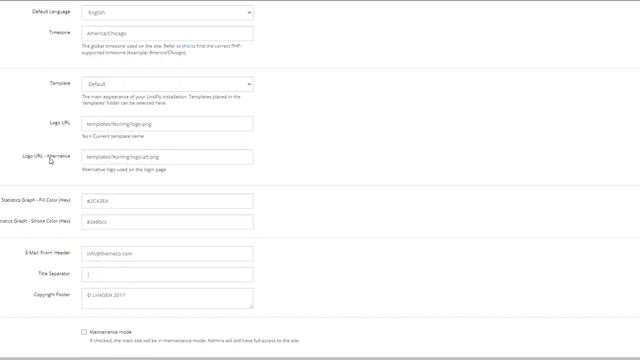Screen dimensions: 640x360
Task: Click the Logo URL field label
Action: click(x=60, y=123)
